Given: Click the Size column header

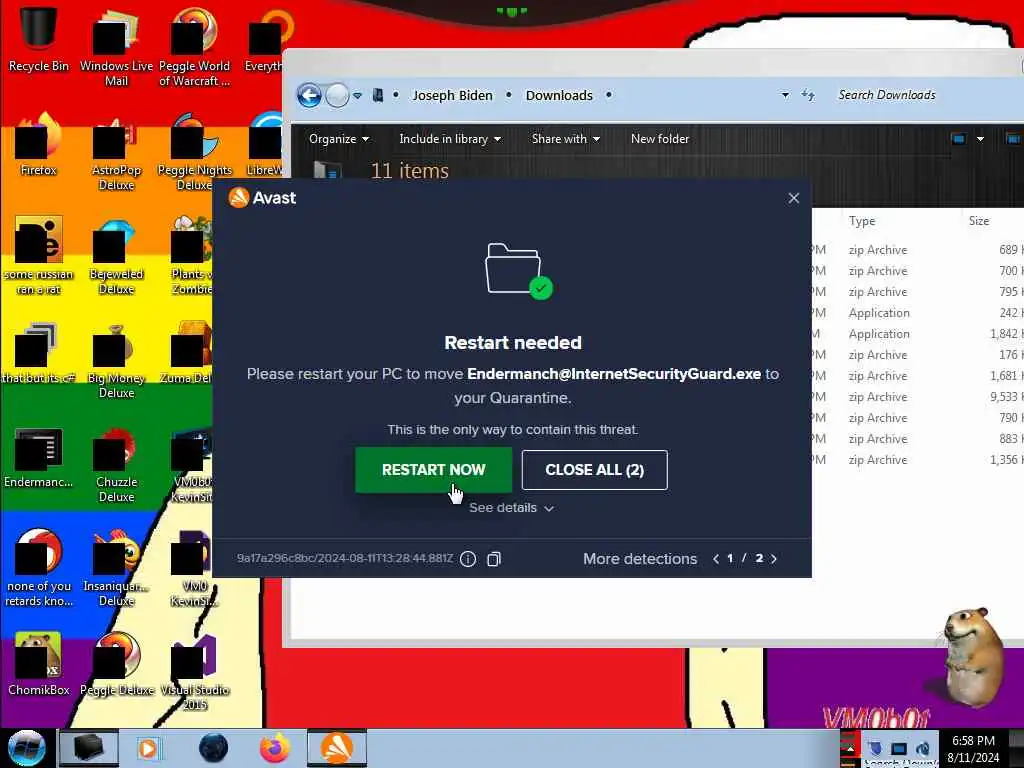Looking at the screenshot, I should click(x=979, y=221).
